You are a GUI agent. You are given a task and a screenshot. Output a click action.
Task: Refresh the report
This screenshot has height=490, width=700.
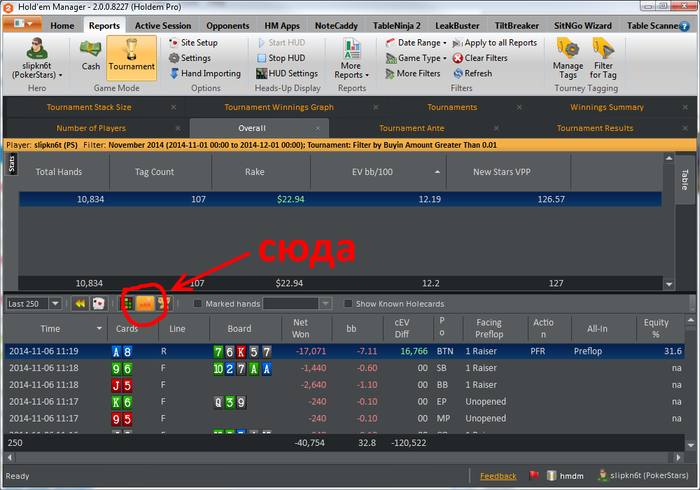(472, 73)
